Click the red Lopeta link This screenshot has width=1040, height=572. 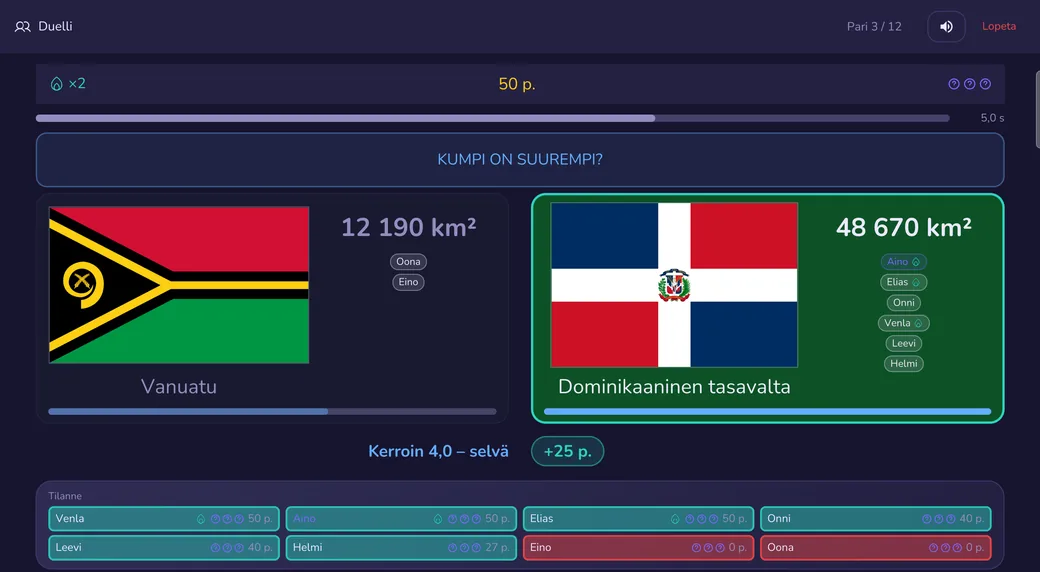[x=999, y=27]
